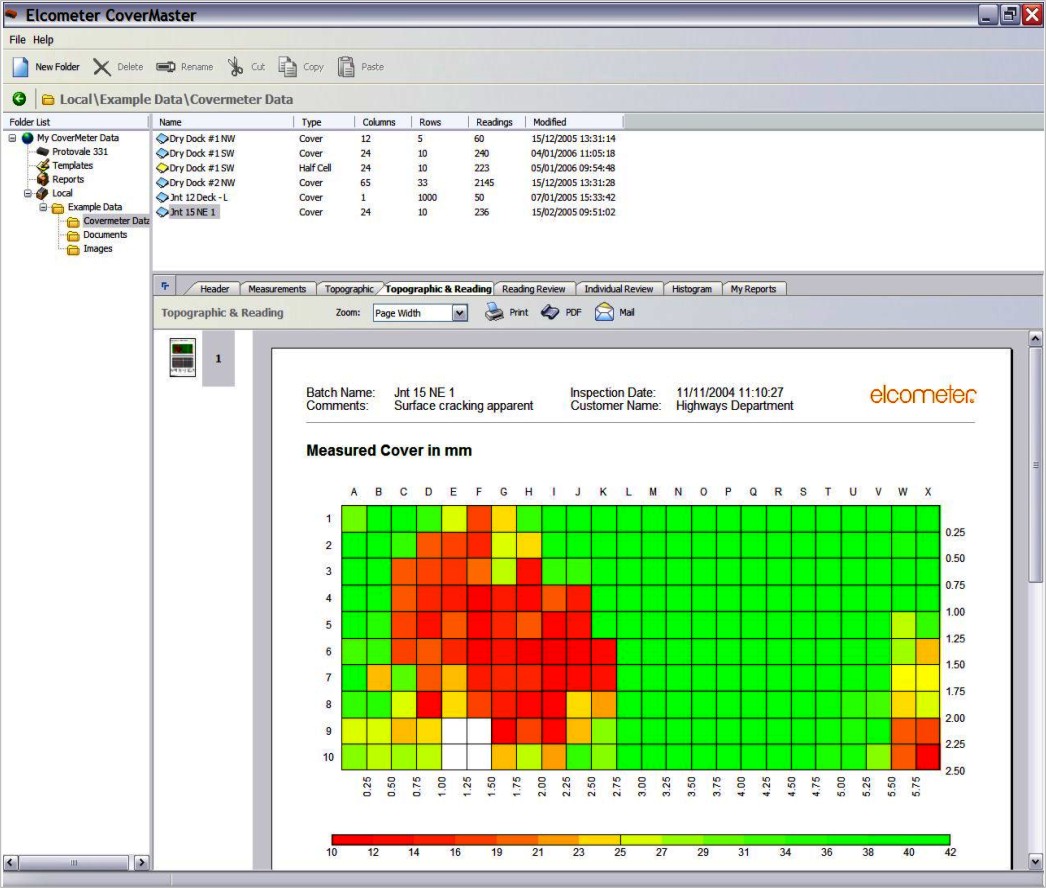The image size is (1046, 888).
Task: Switch to the My Reports tab
Action: tap(753, 289)
